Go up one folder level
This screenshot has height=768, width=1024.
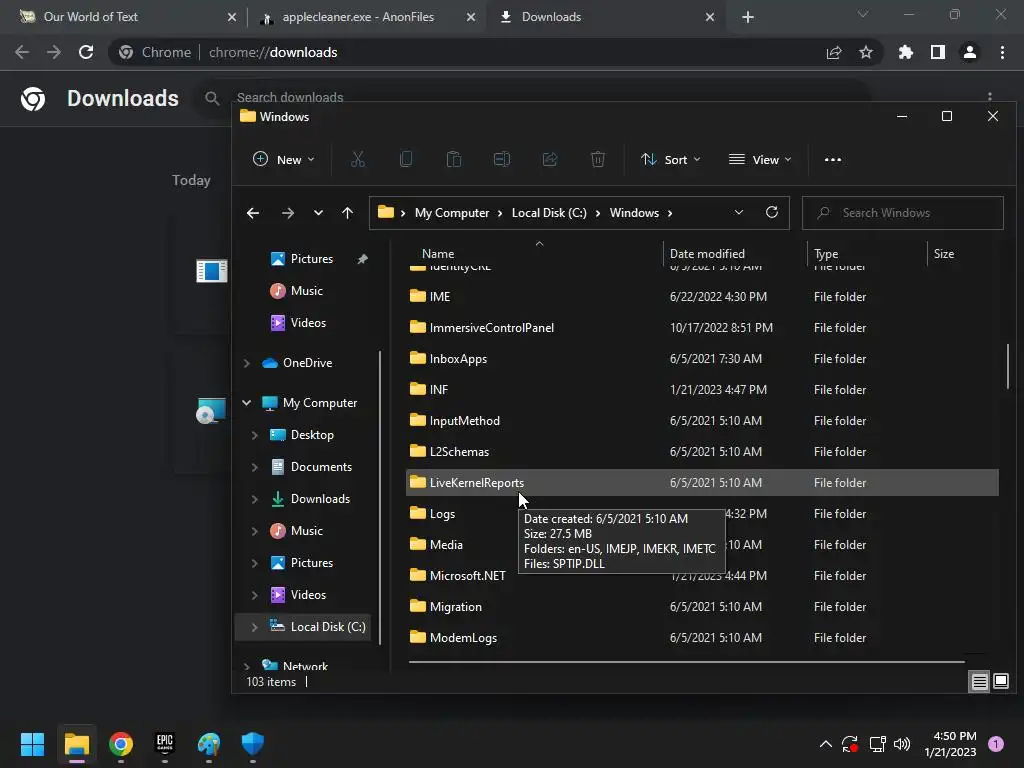click(347, 213)
